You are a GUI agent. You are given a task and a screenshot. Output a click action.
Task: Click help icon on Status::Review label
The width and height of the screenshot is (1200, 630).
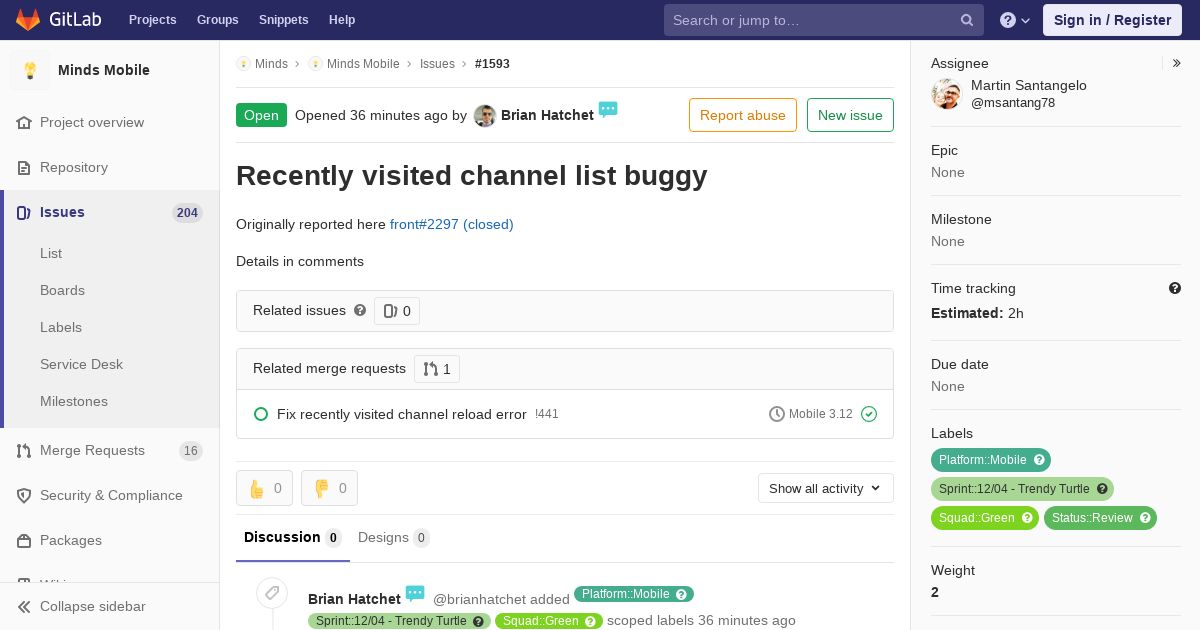click(x=1145, y=518)
